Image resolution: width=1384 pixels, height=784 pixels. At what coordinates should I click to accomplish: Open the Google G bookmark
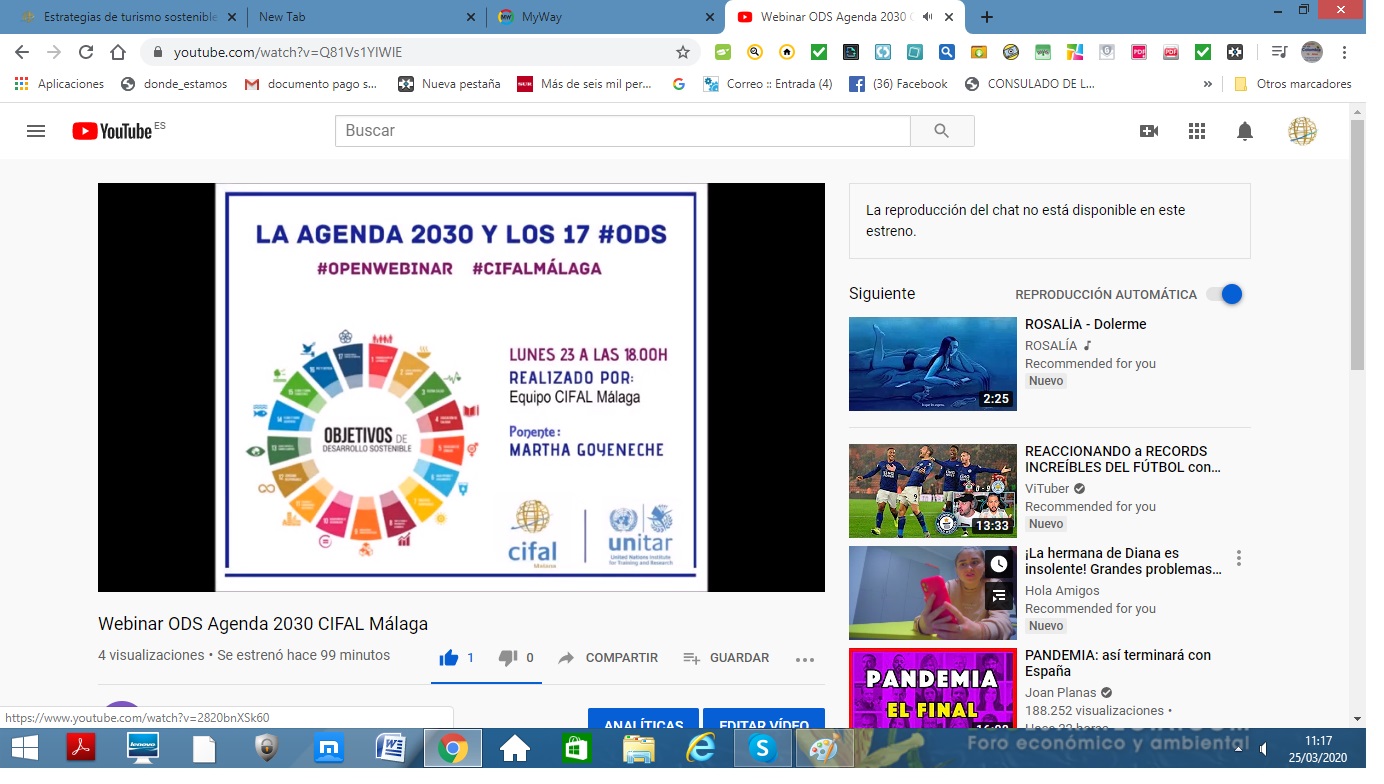pos(678,84)
